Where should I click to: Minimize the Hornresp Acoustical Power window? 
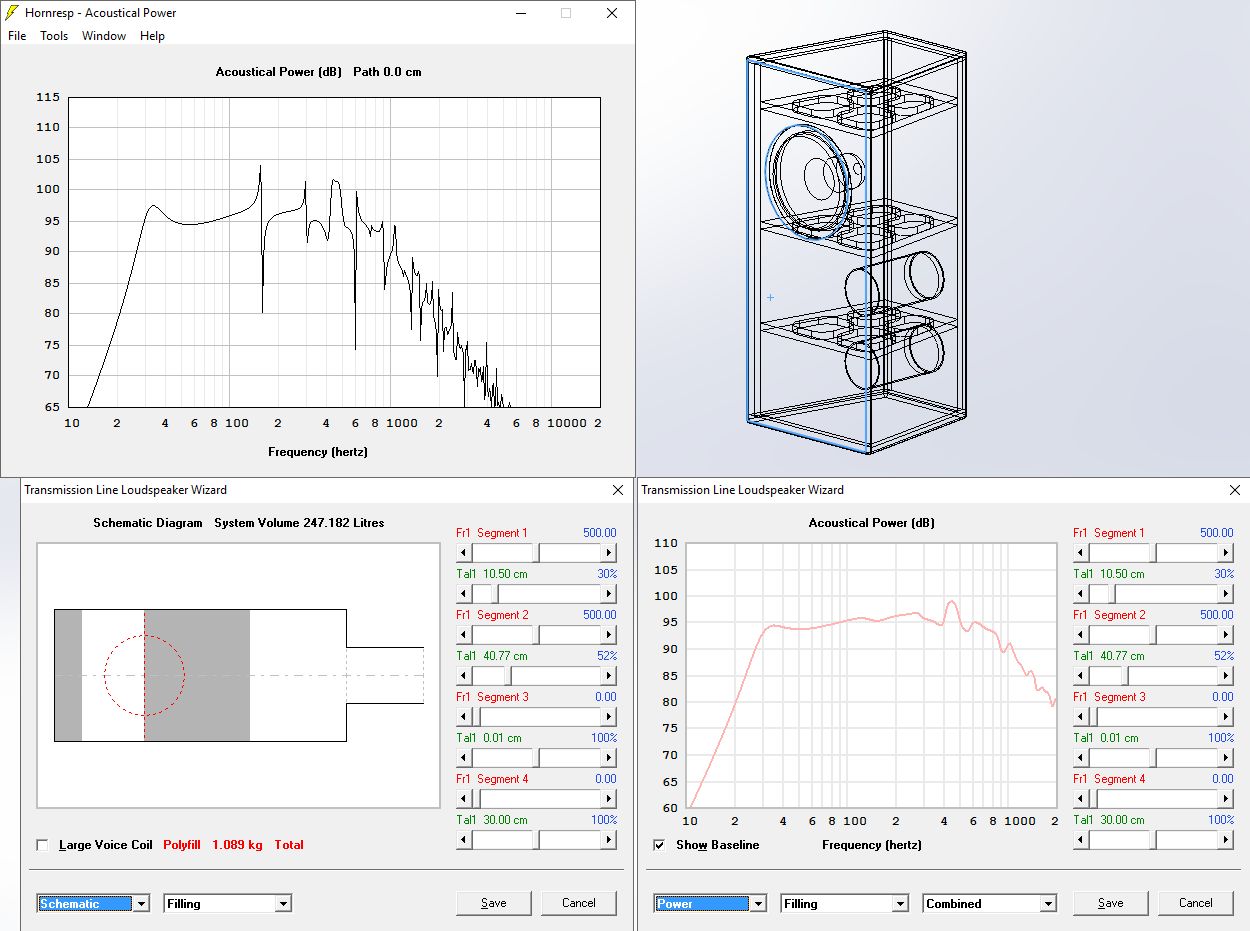pyautogui.click(x=521, y=14)
